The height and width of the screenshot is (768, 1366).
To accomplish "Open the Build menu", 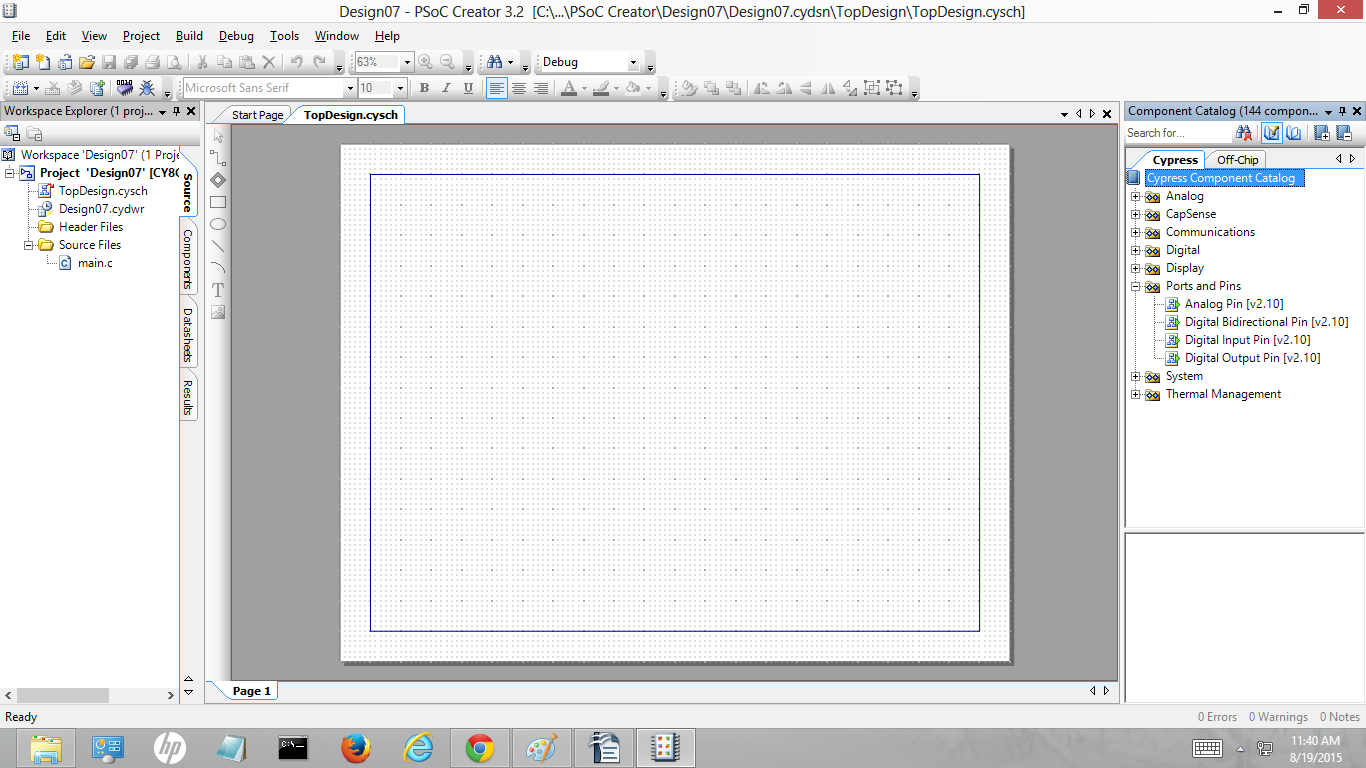I will coord(189,36).
